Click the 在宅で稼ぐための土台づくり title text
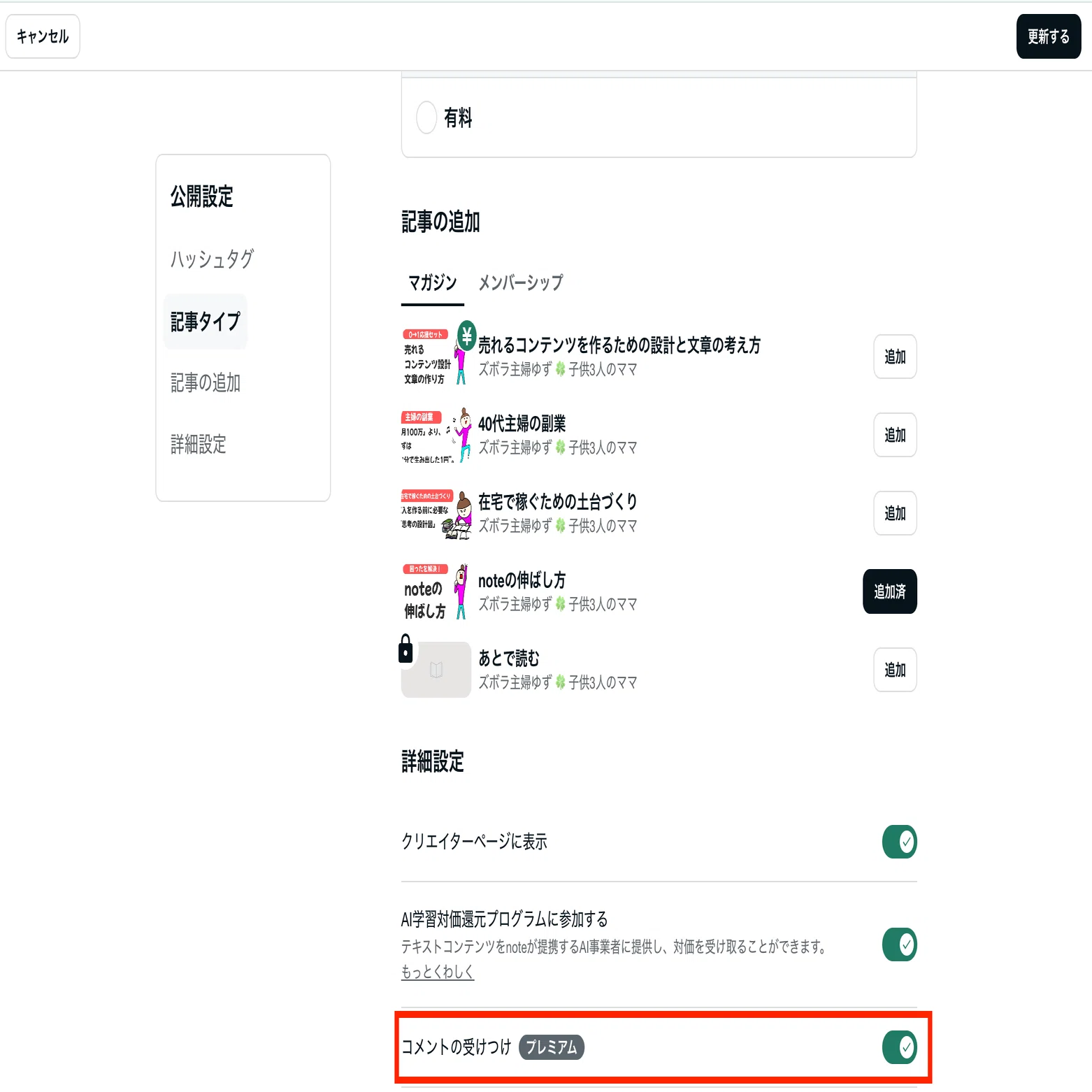 coord(558,501)
